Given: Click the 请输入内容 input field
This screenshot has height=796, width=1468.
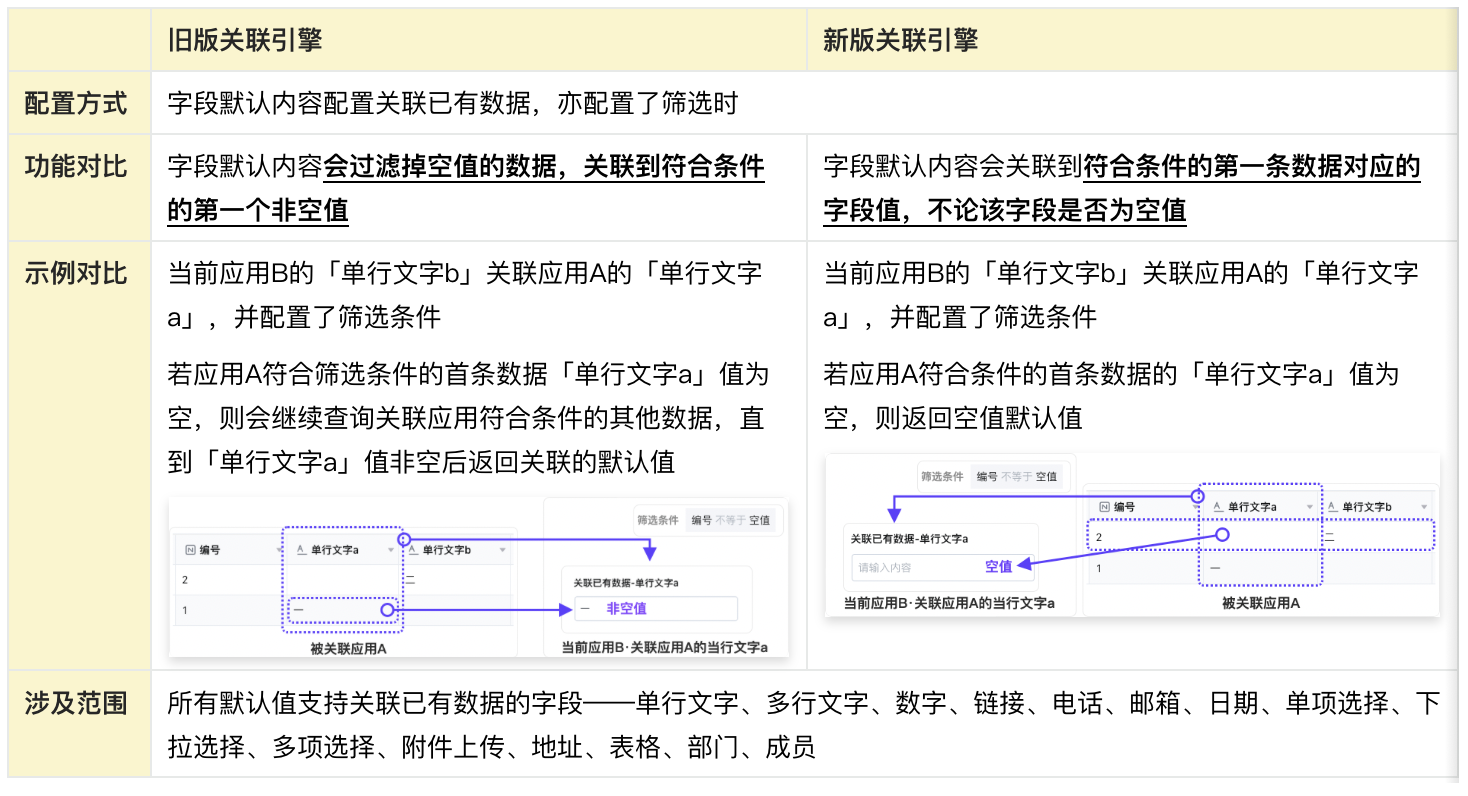Looking at the screenshot, I should tap(943, 567).
